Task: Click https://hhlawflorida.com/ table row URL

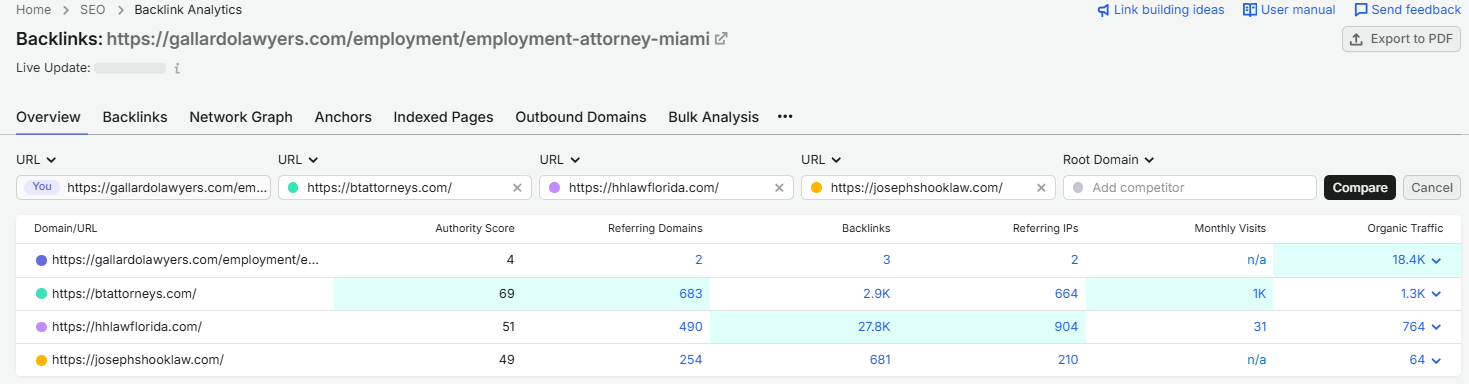Action: pos(127,327)
